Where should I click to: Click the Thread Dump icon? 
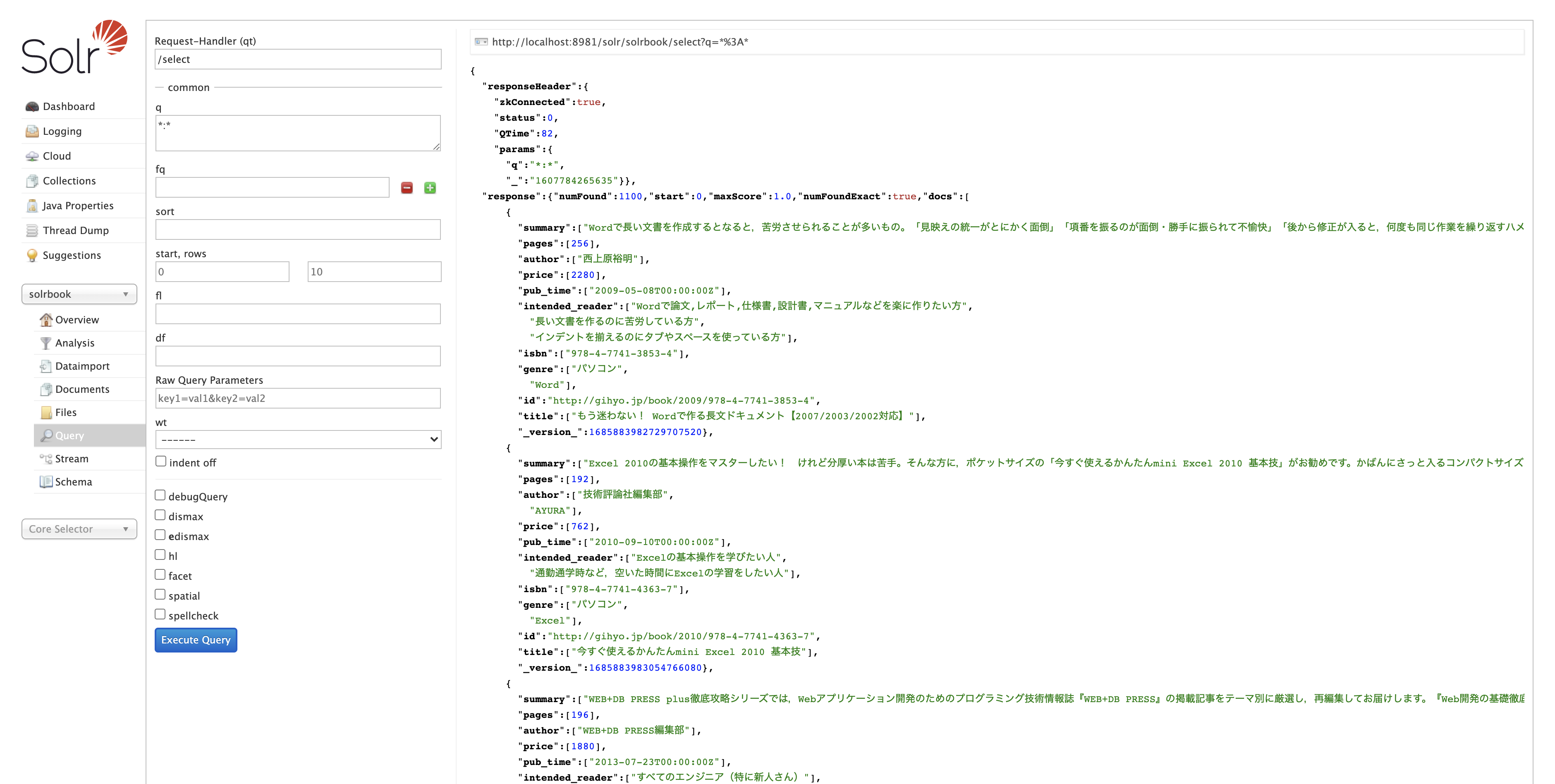tap(32, 231)
